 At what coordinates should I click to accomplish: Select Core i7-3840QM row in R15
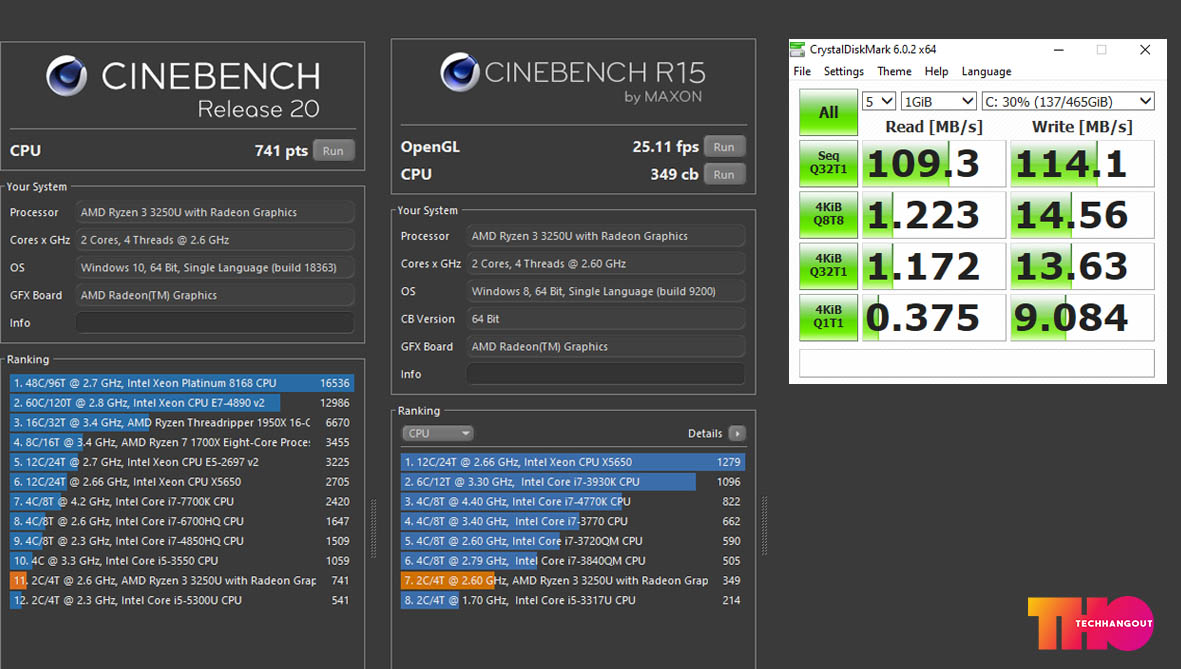pyautogui.click(x=572, y=561)
